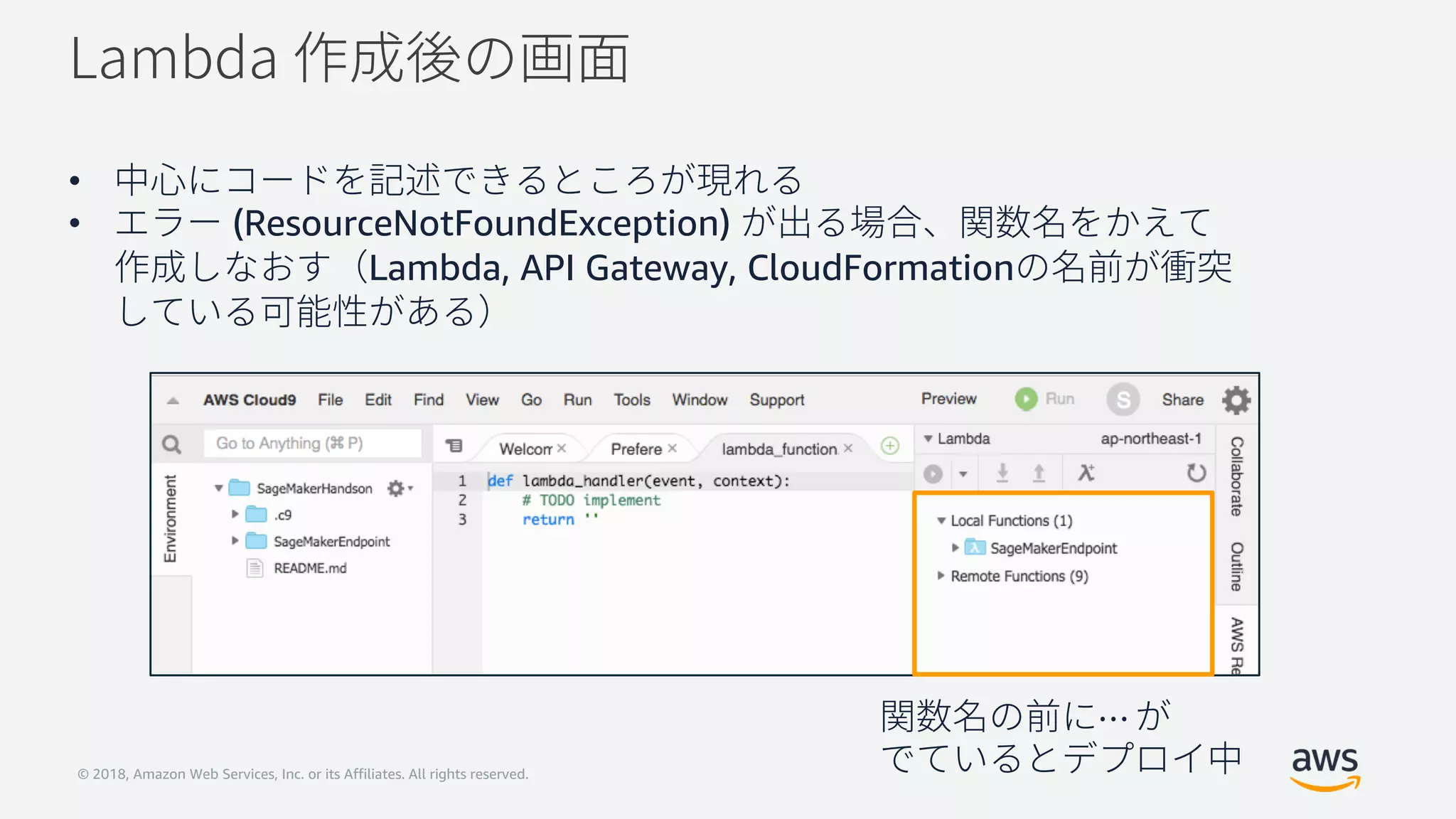Click the README.md file icon
Screen dimensions: 1456x819
point(255,568)
